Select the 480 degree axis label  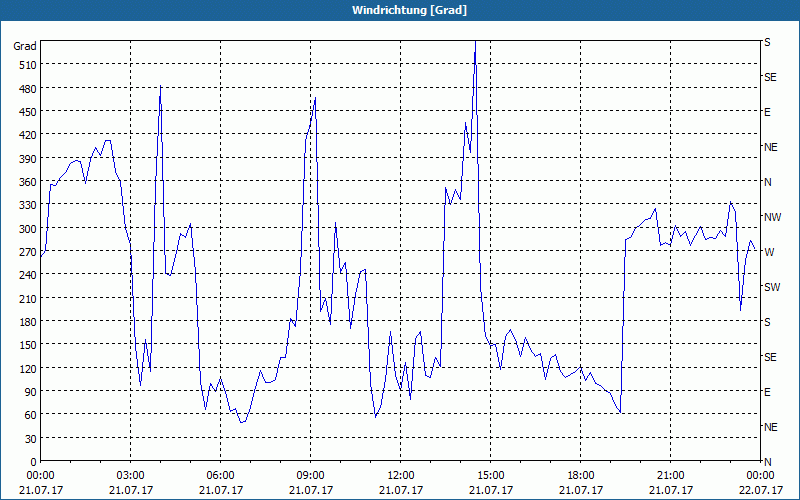pos(28,89)
